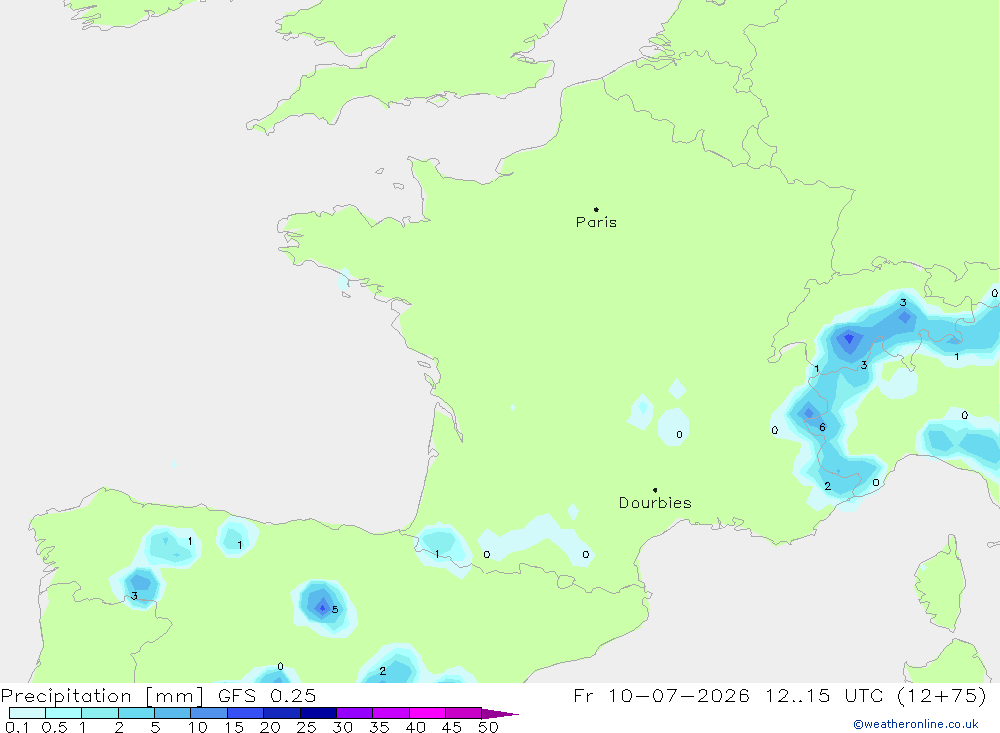Click the '12..15 UTC (12+75)' time text
The height and width of the screenshot is (733, 1000).
[x=876, y=695]
